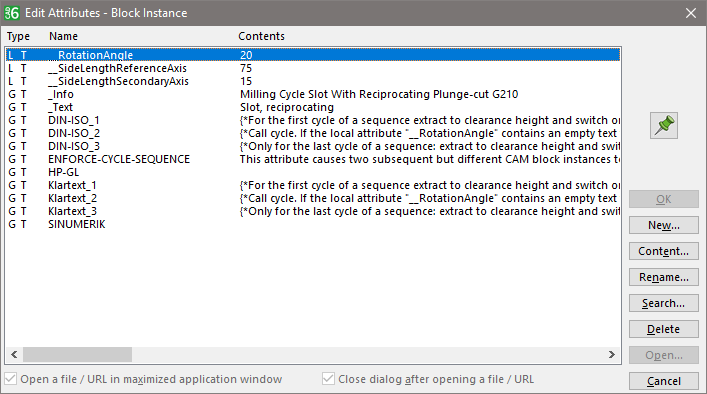Click the horizontal scrollbar thumb
Viewport: 707px width, 394px height.
78,354
